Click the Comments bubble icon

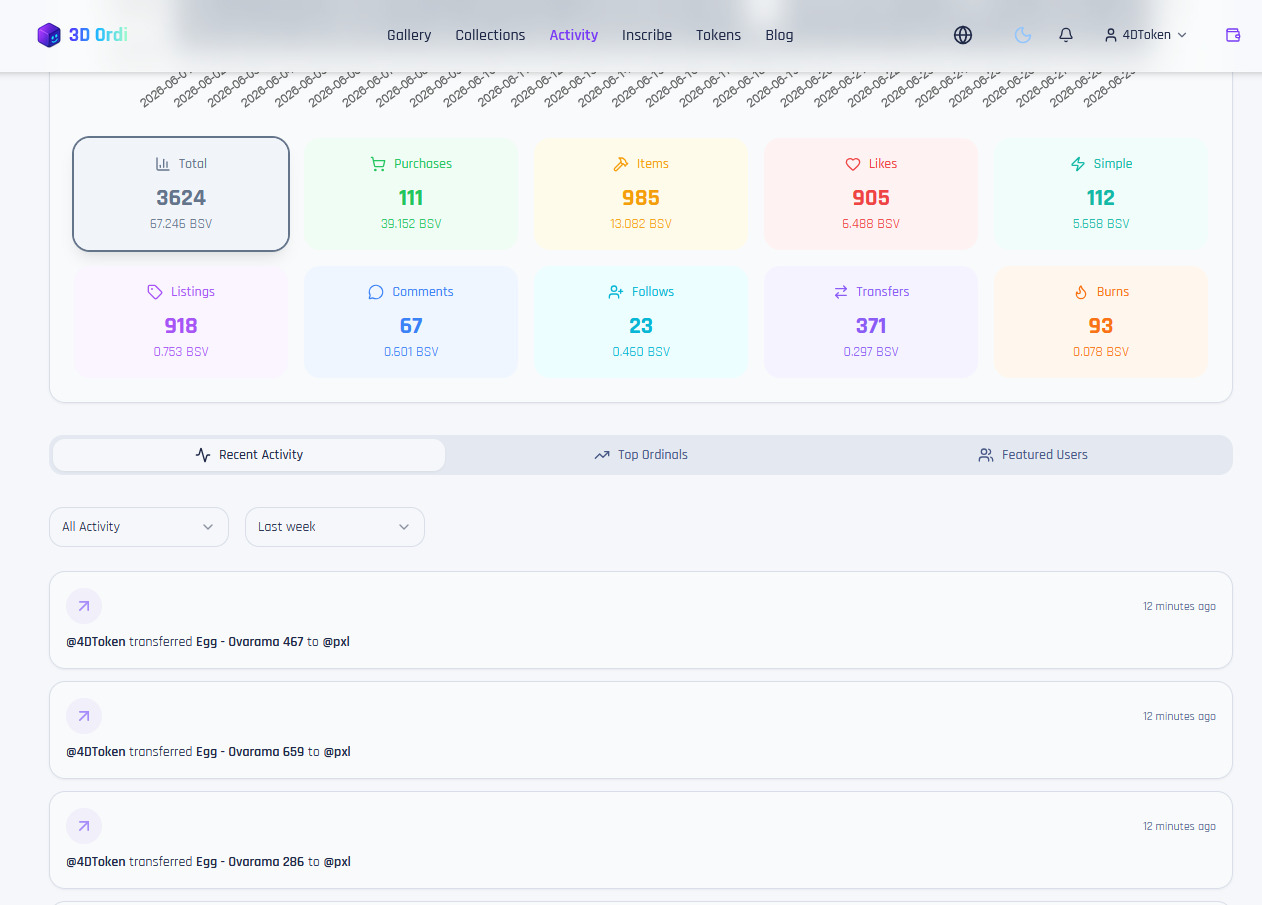pyautogui.click(x=376, y=292)
